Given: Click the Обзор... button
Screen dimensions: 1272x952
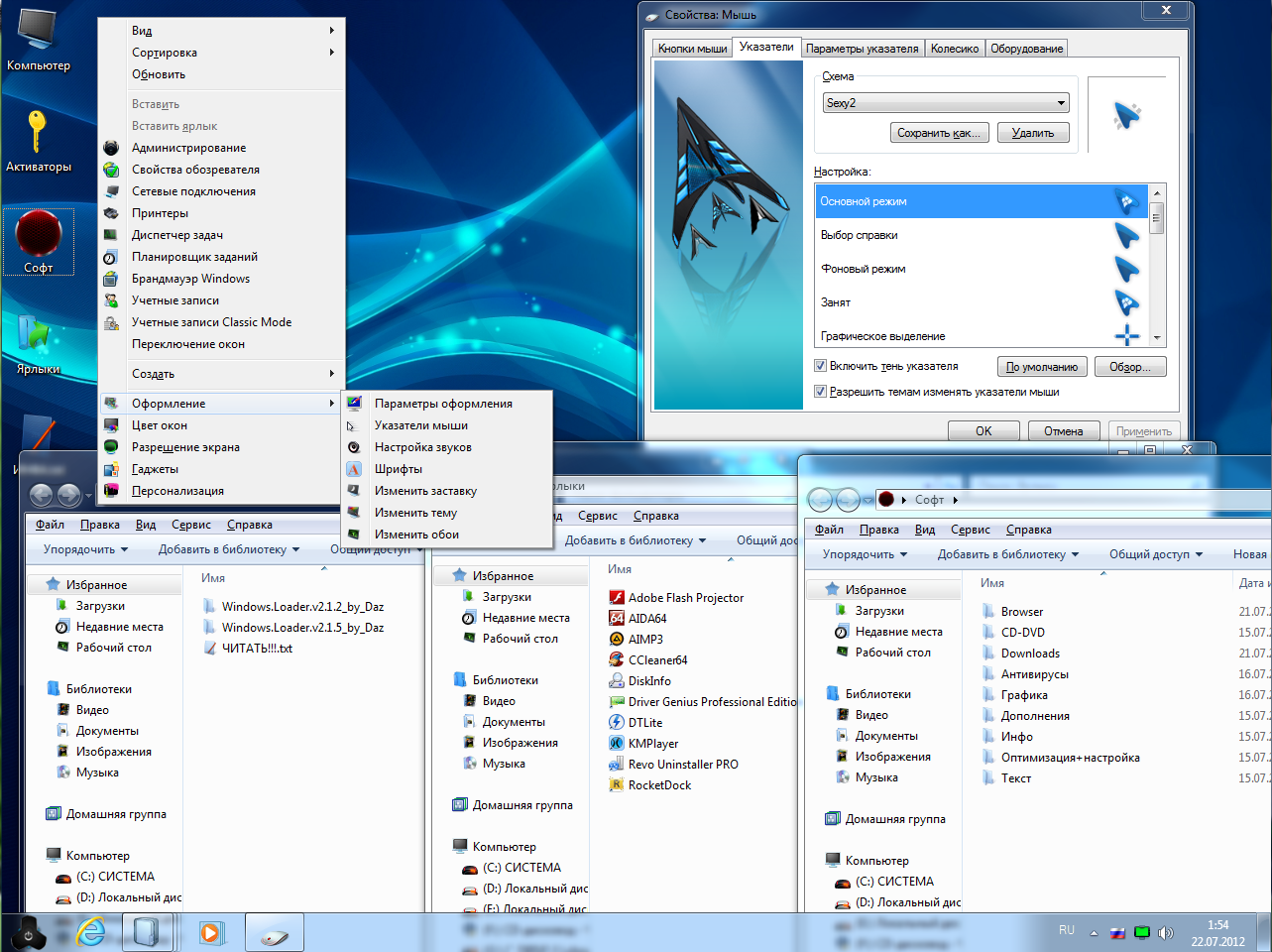Looking at the screenshot, I should (1130, 367).
